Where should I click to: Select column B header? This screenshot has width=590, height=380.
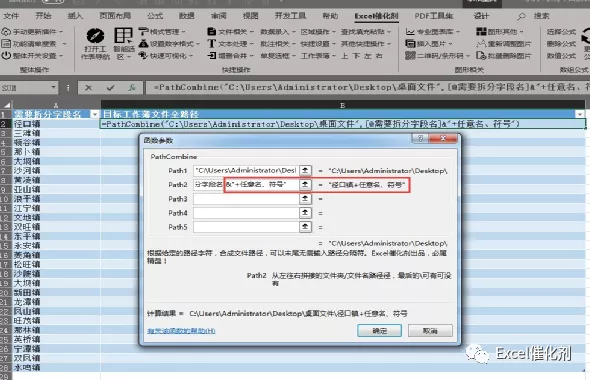342,105
